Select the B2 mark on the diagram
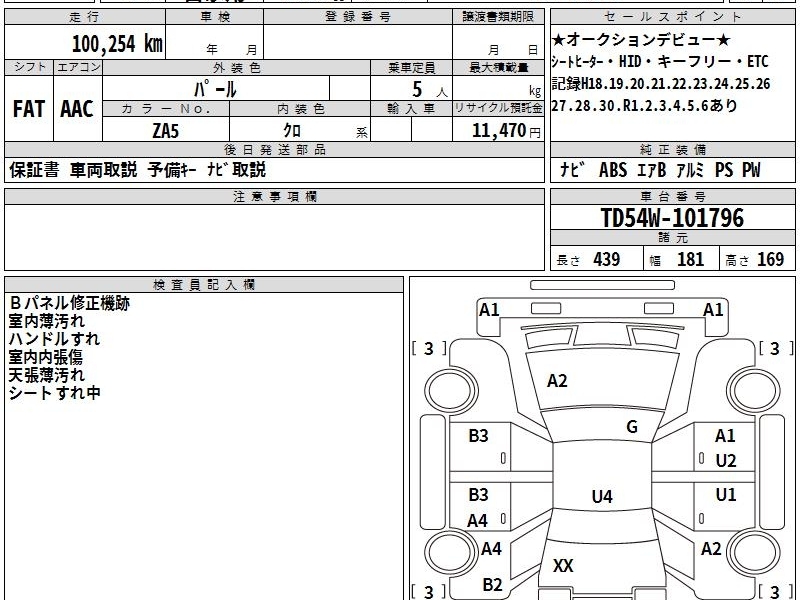The height and width of the screenshot is (600, 800). point(492,584)
